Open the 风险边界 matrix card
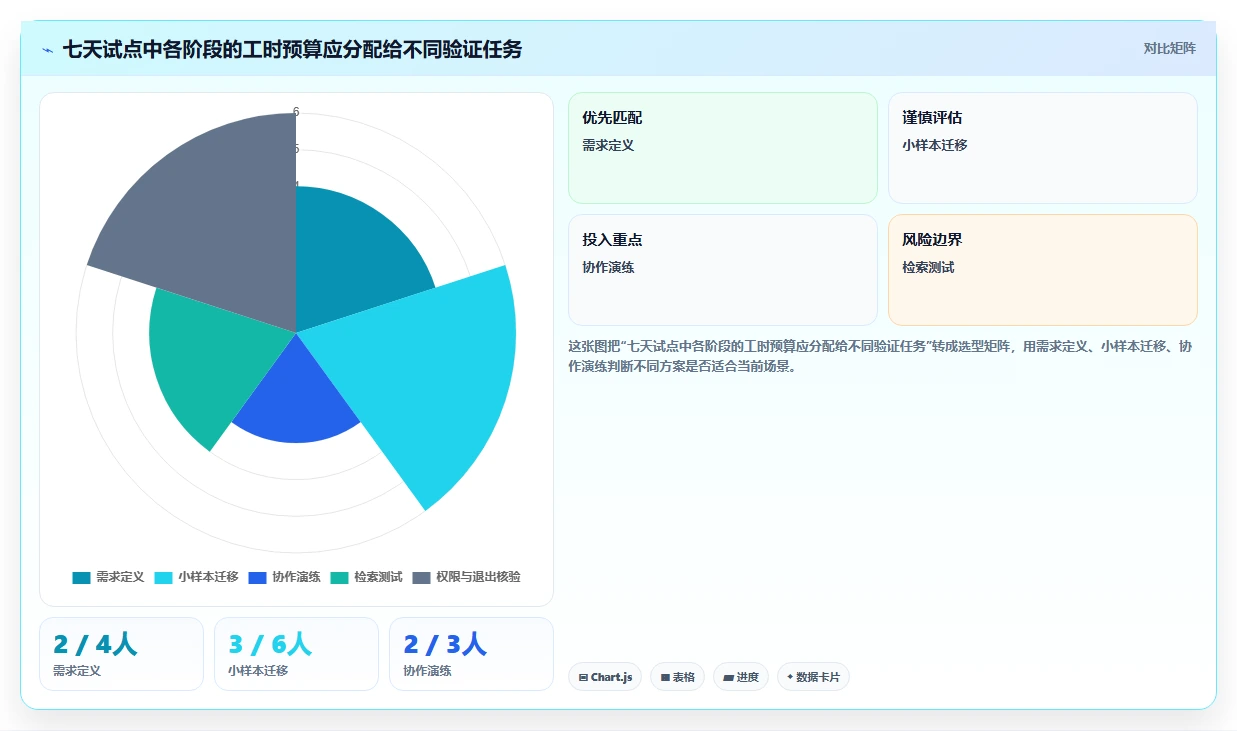This screenshot has width=1237, height=731. [1043, 270]
